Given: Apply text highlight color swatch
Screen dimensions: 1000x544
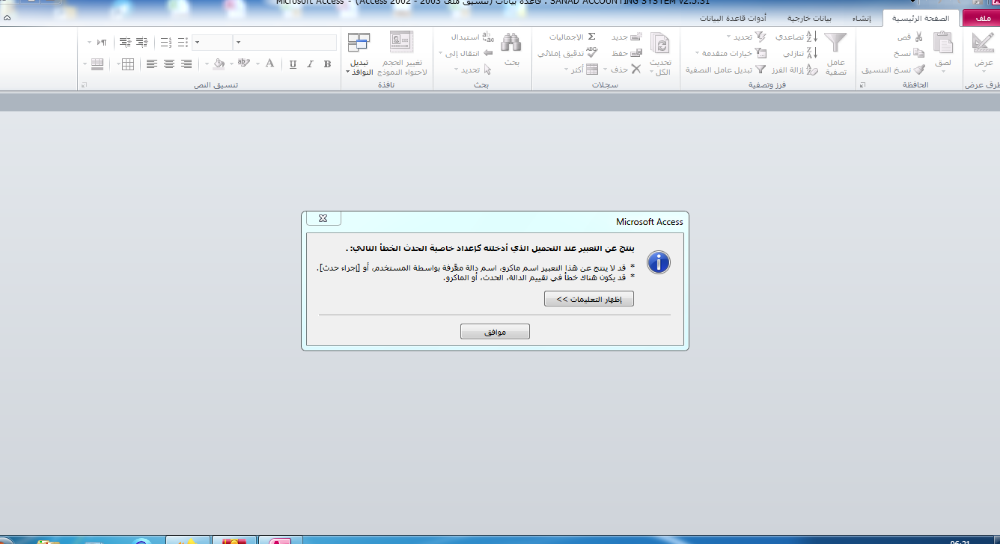Looking at the screenshot, I should coord(243,64).
